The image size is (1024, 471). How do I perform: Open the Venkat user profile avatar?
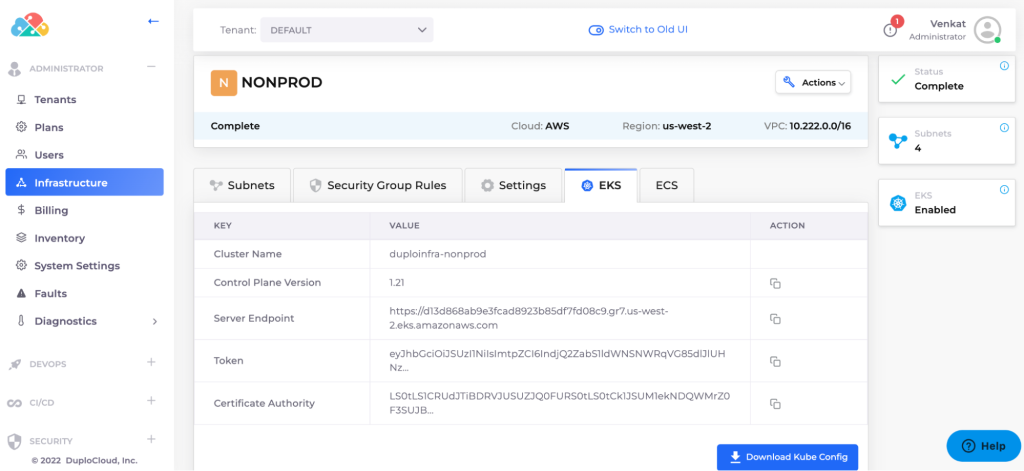coord(987,30)
